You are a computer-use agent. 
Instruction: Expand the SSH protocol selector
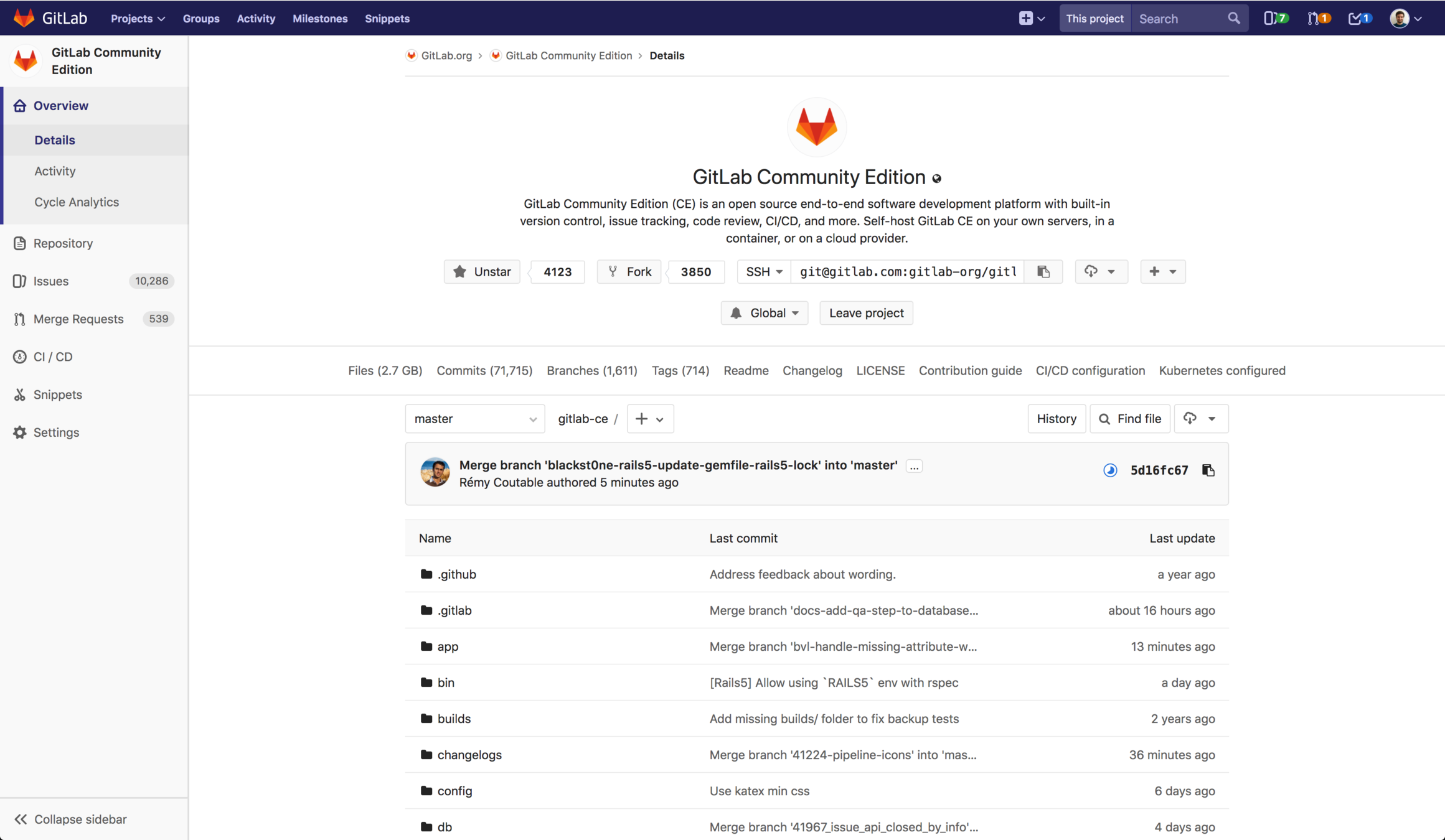[x=764, y=272]
